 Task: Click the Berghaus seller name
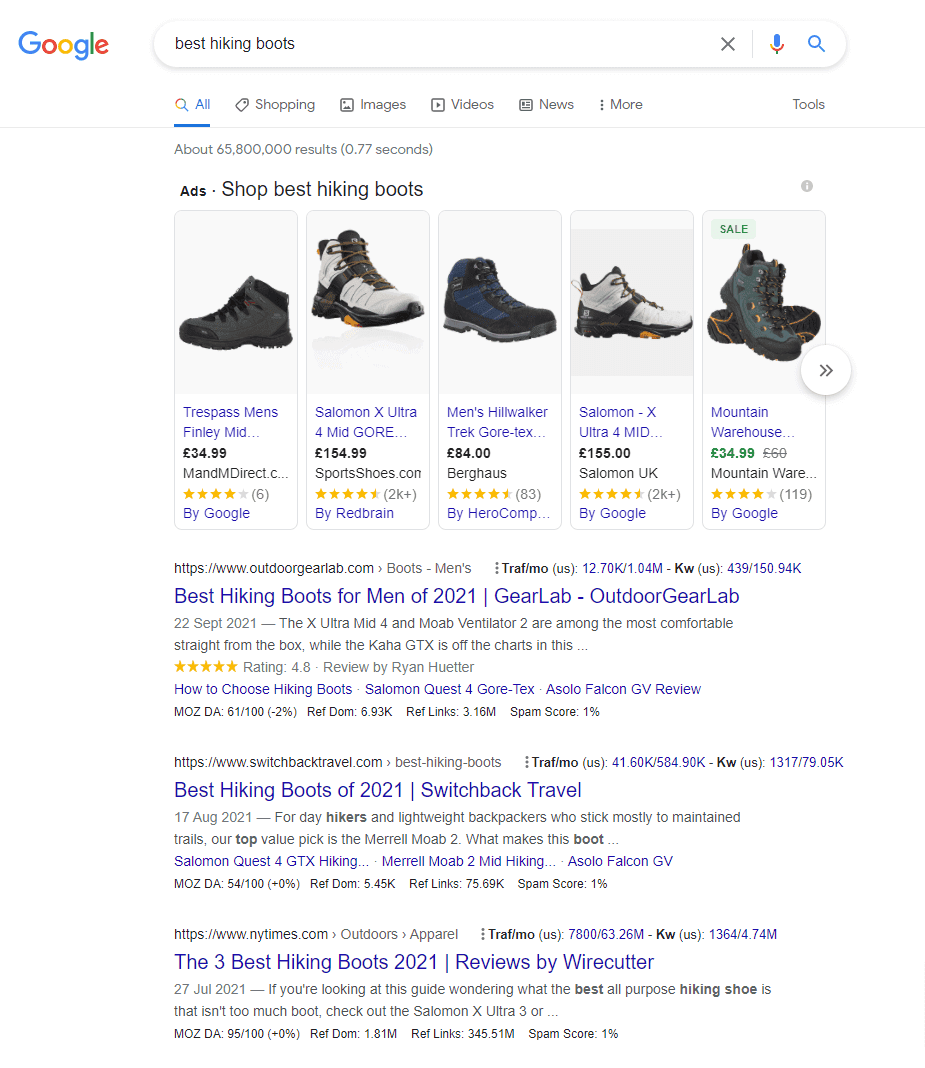(x=477, y=473)
